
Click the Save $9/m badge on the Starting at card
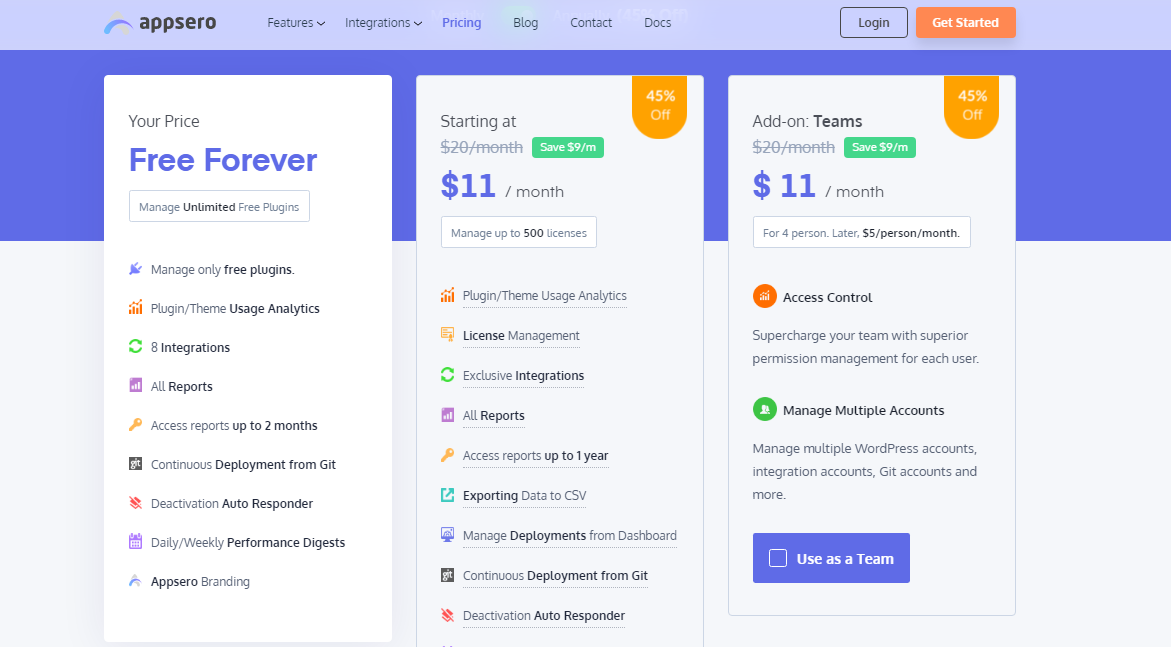point(568,147)
